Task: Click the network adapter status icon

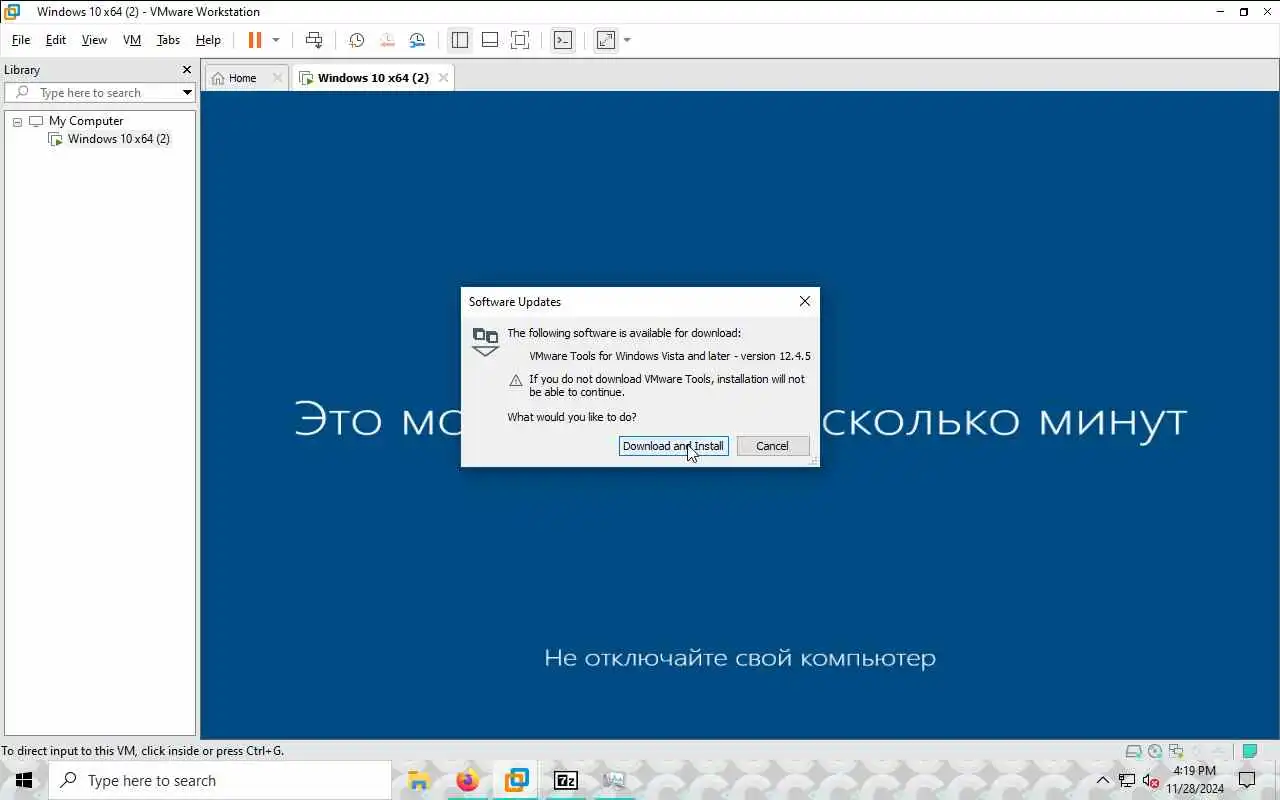Action: [x=1176, y=751]
